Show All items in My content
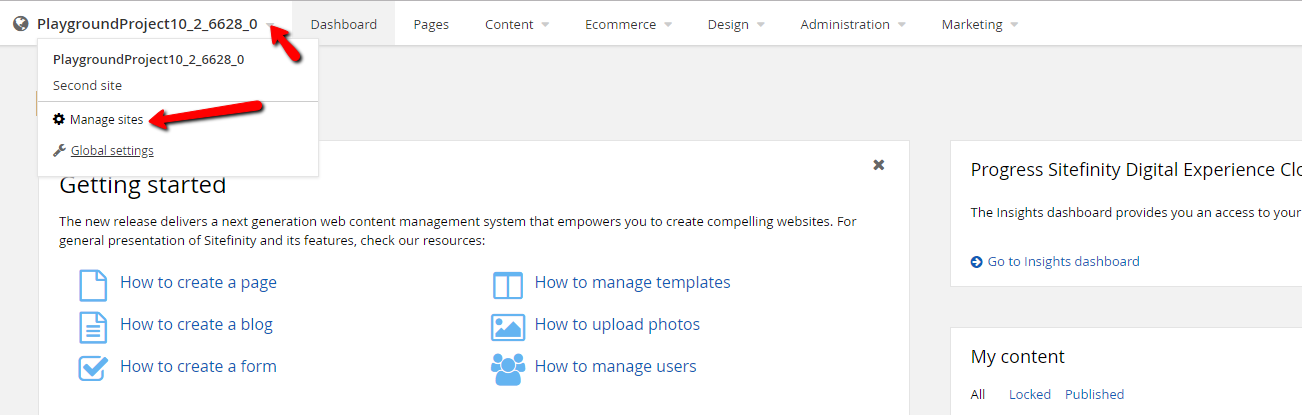 (x=978, y=395)
